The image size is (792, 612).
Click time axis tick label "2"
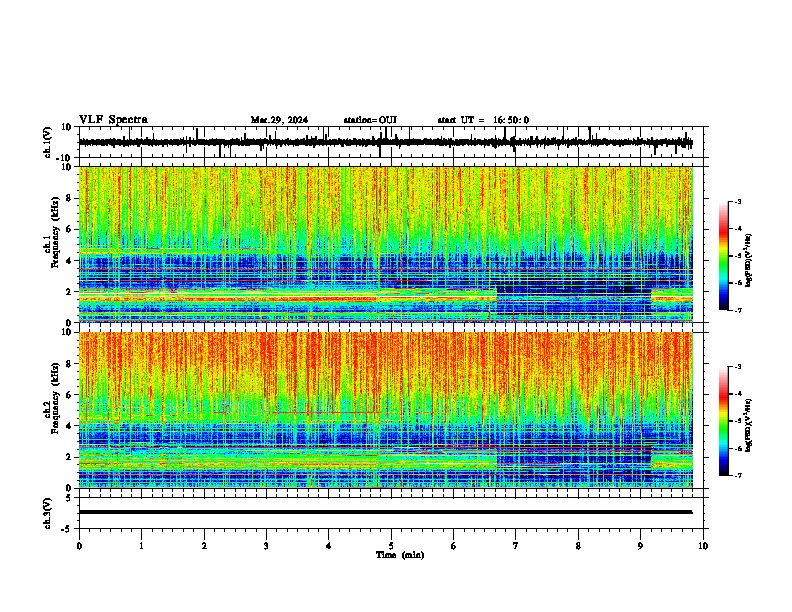[x=204, y=546]
